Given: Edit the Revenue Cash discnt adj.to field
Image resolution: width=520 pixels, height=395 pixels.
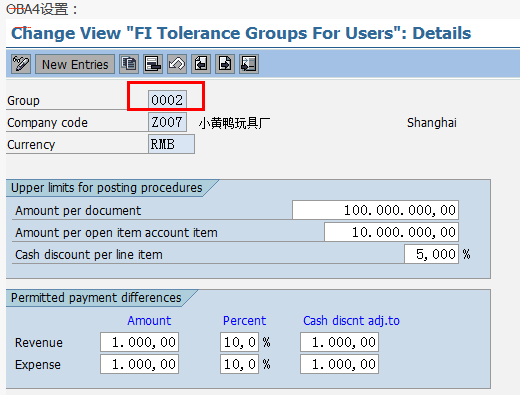Looking at the screenshot, I should tap(339, 342).
